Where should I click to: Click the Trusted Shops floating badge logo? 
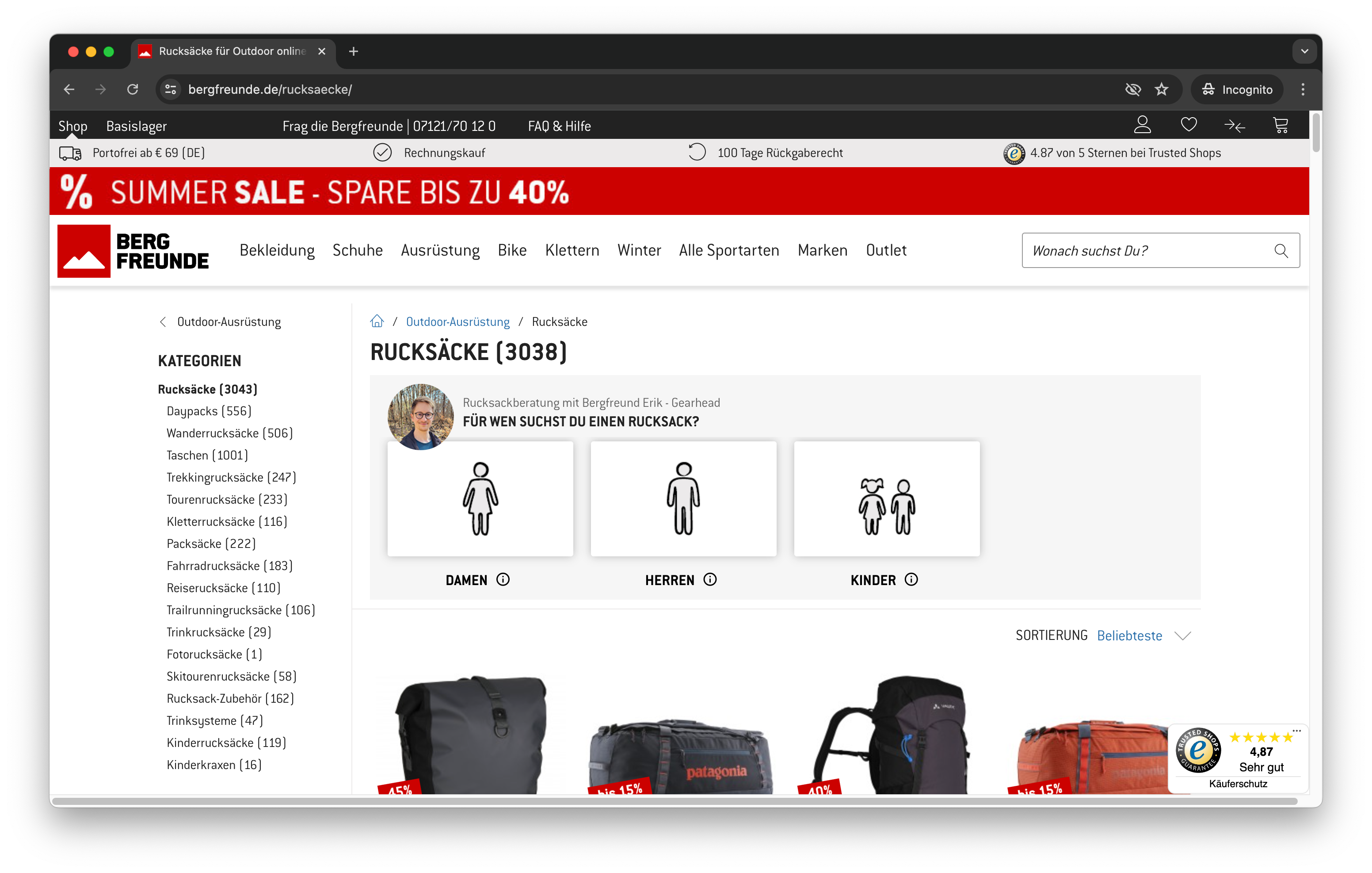tap(1198, 750)
